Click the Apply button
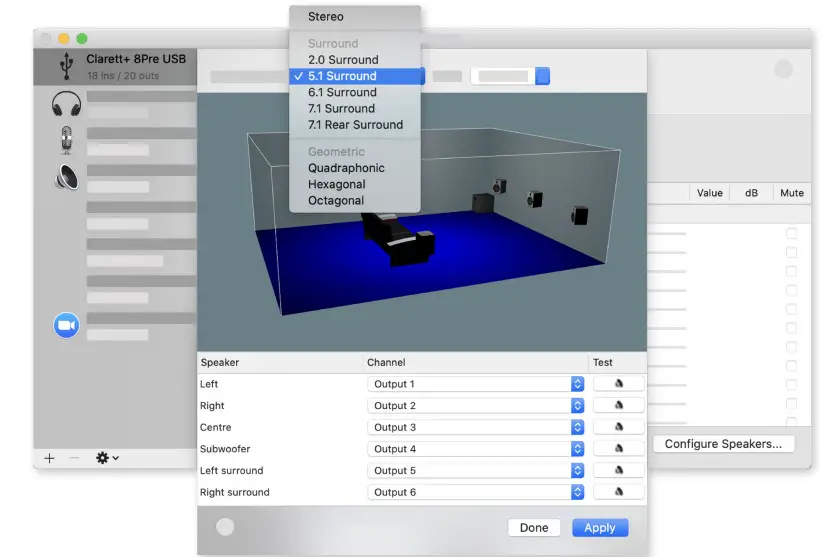Screen dimensions: 836x557 [600, 528]
